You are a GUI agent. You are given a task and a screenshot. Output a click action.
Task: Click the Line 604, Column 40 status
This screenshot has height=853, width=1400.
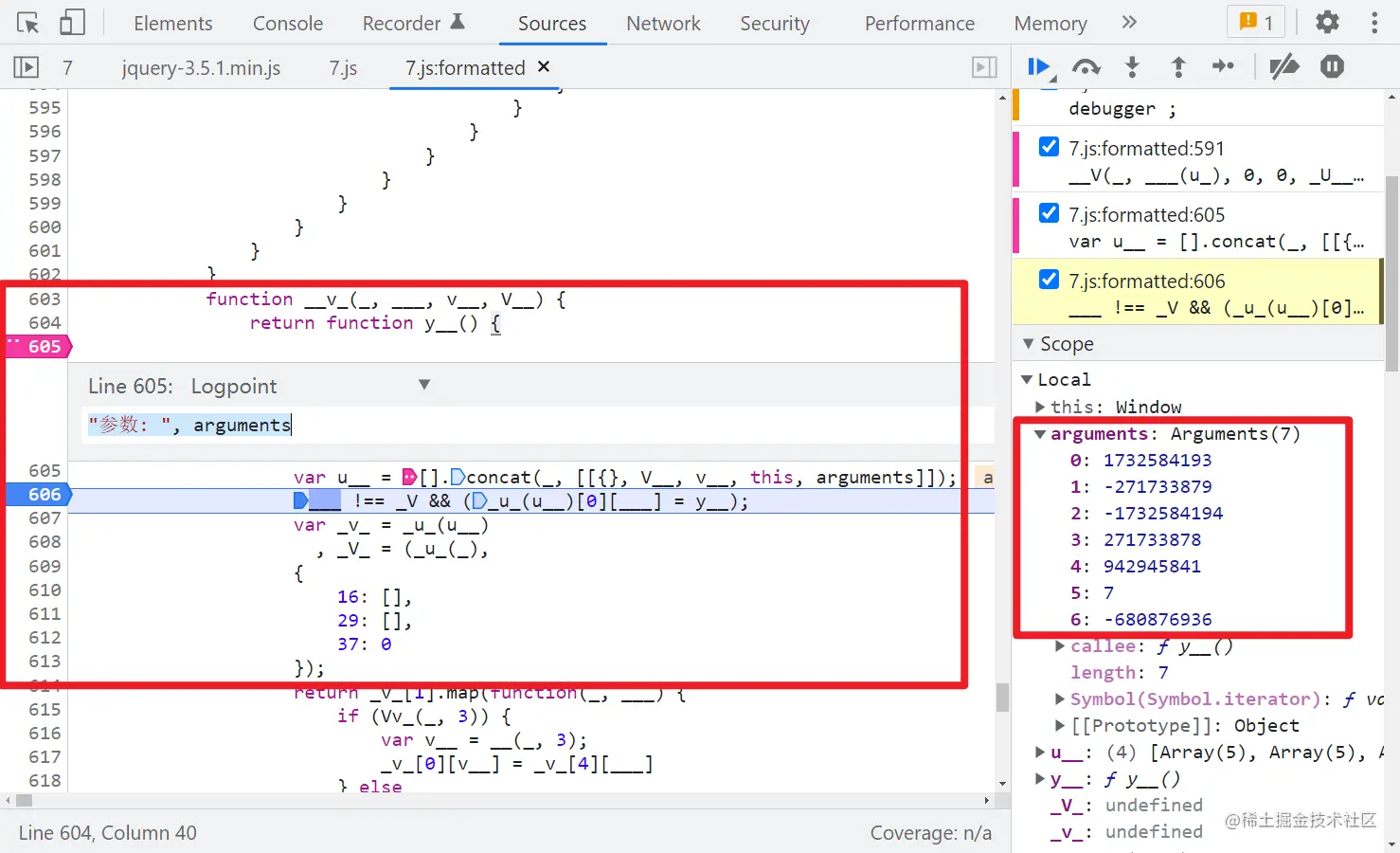(x=108, y=832)
